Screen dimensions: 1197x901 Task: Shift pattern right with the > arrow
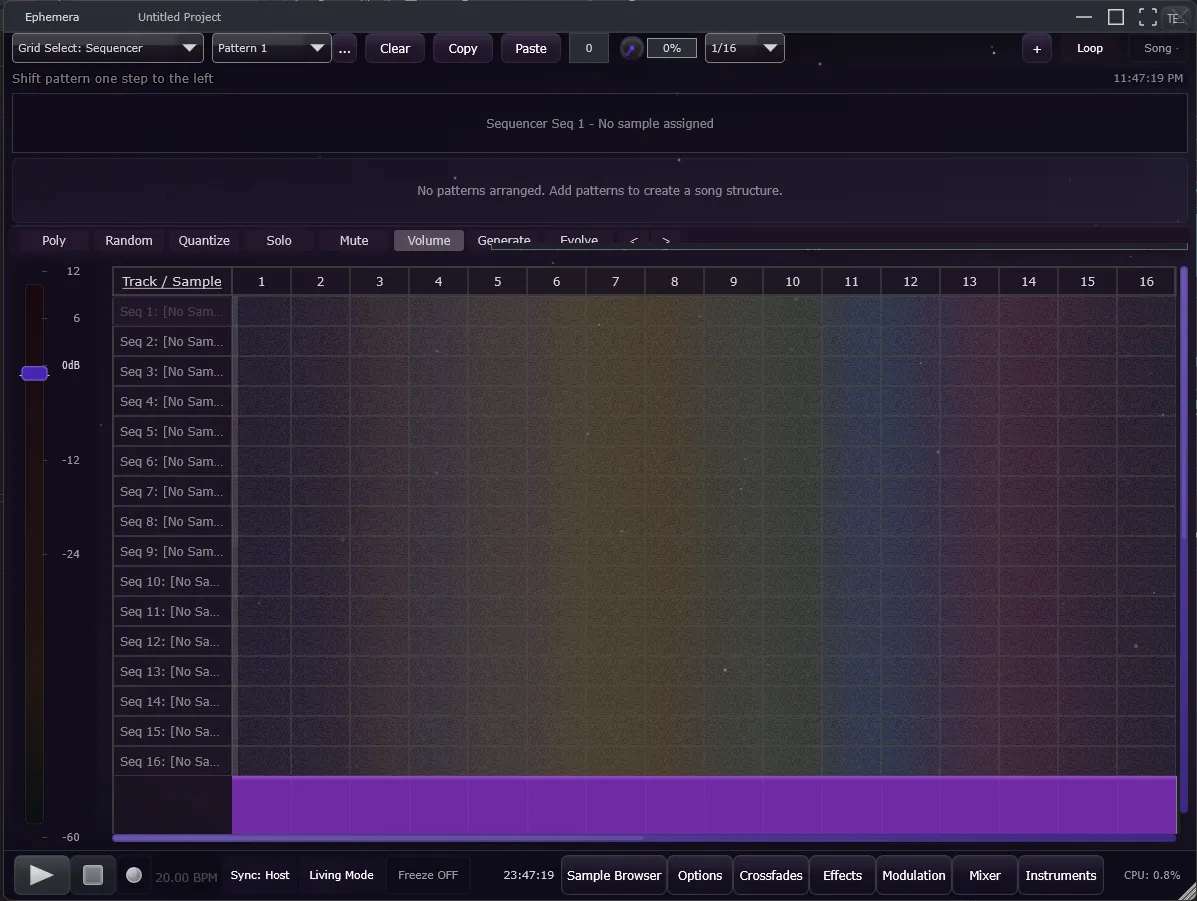point(666,241)
